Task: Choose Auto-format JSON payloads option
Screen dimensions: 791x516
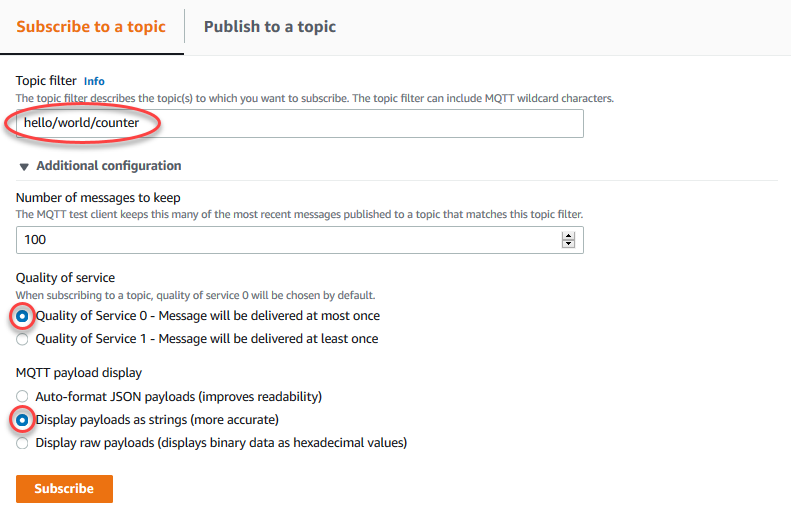Action: [x=23, y=397]
